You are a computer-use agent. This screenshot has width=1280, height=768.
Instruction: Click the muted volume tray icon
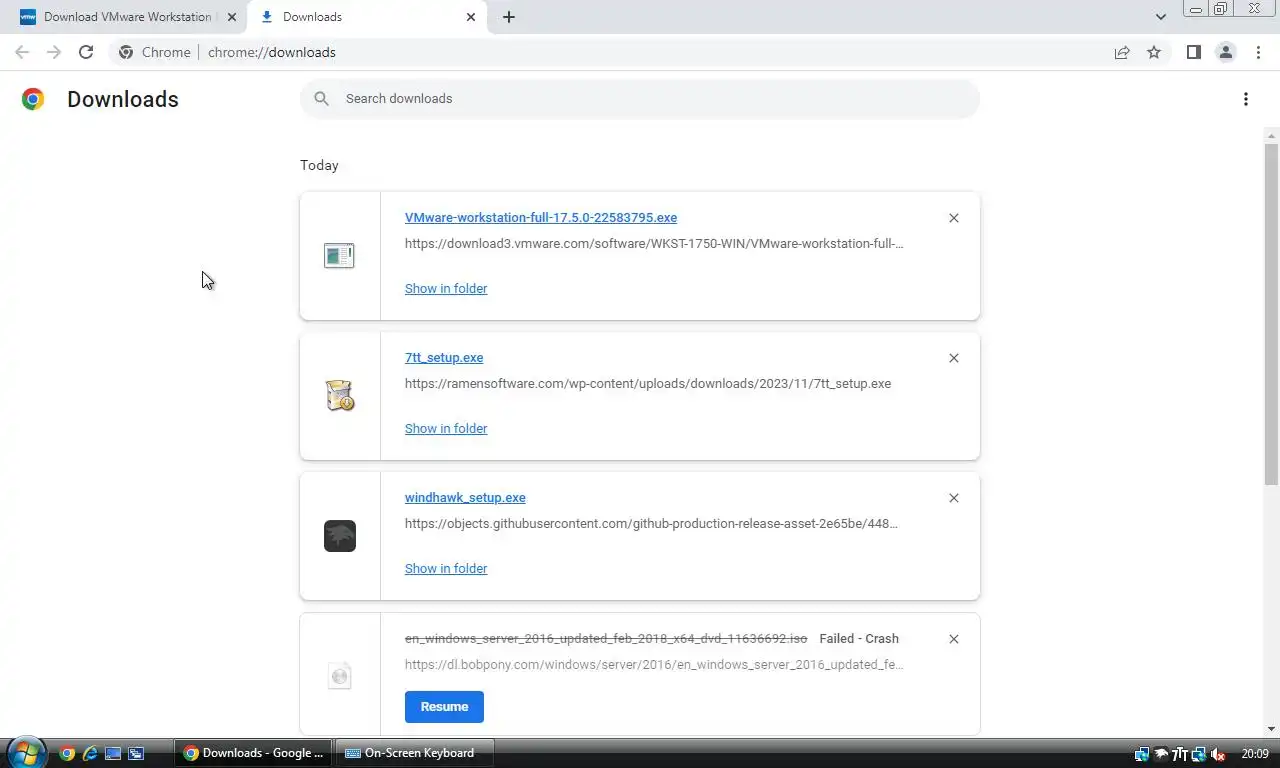point(1218,754)
